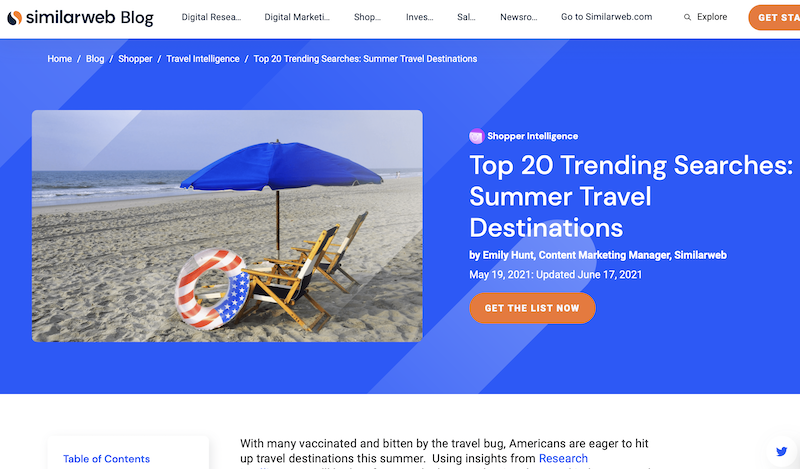Open the Digital Marketing menu
The image size is (800, 469).
click(297, 17)
